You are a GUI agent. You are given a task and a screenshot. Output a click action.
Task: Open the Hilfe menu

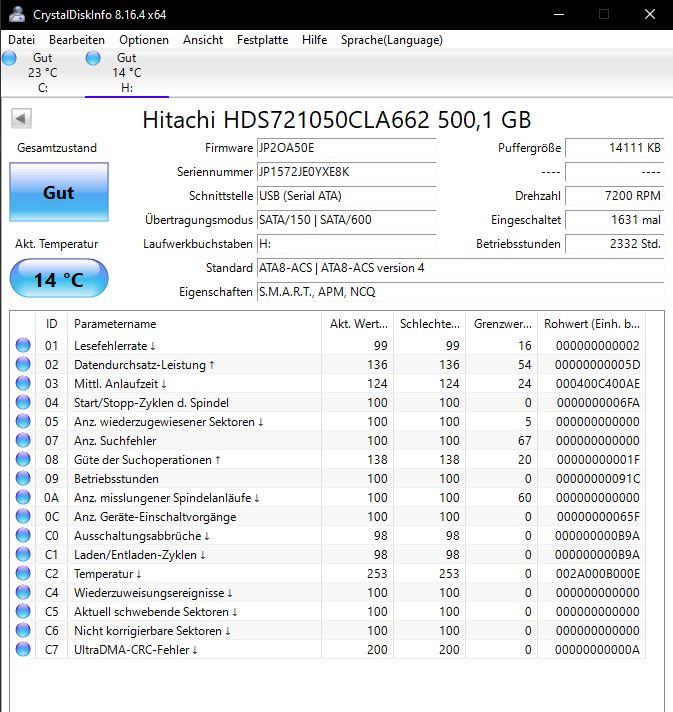314,40
